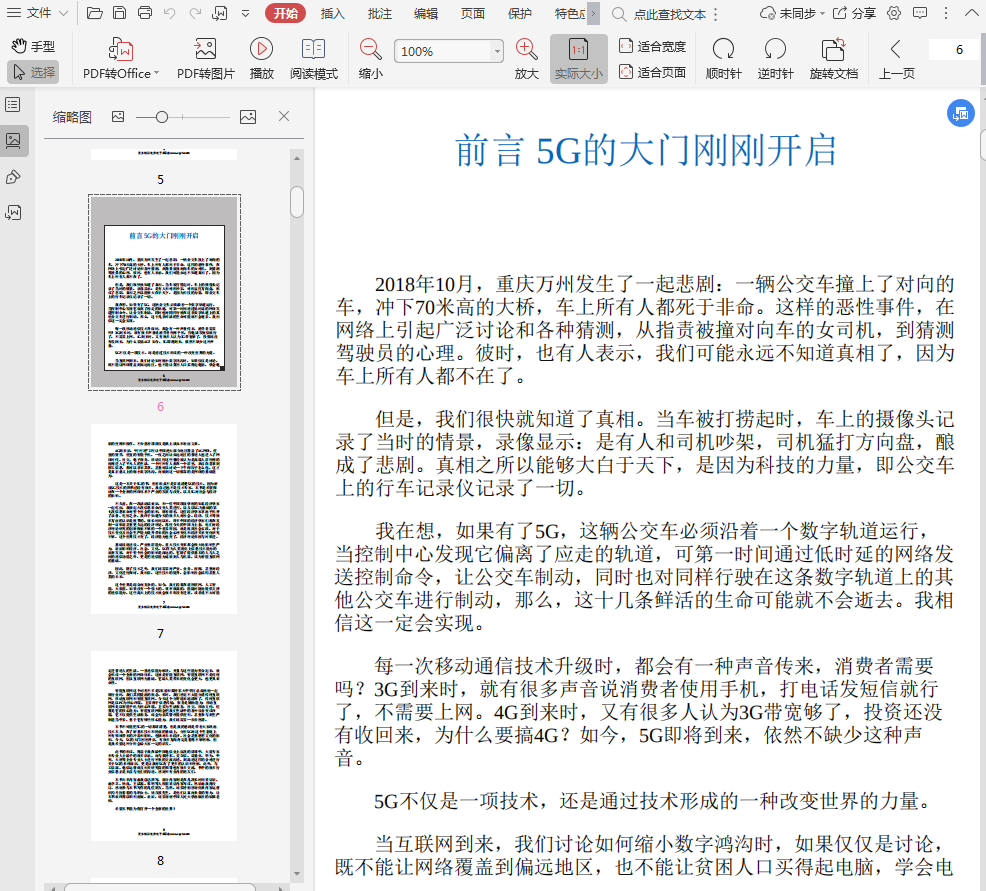986x891 pixels.
Task: Click the blue floating translate tool button
Action: pos(960,113)
